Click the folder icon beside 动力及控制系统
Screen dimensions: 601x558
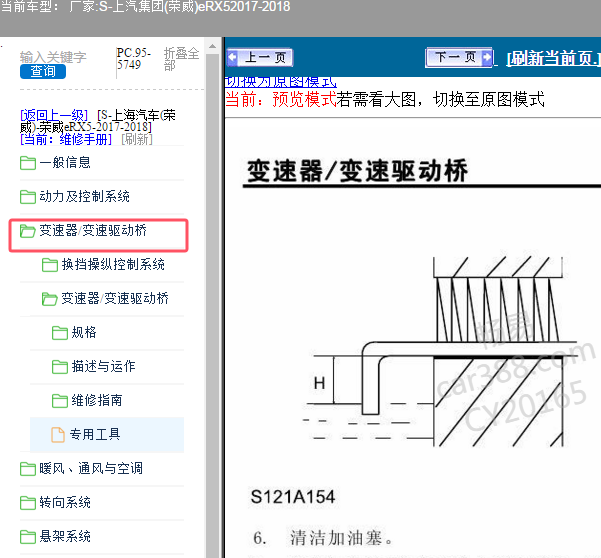tap(28, 197)
